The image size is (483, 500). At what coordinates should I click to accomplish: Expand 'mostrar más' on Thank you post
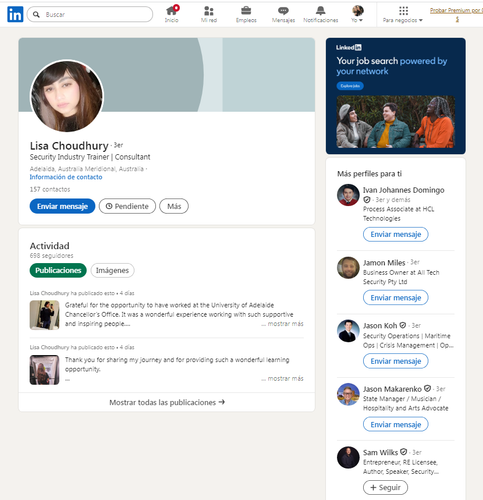[282, 378]
